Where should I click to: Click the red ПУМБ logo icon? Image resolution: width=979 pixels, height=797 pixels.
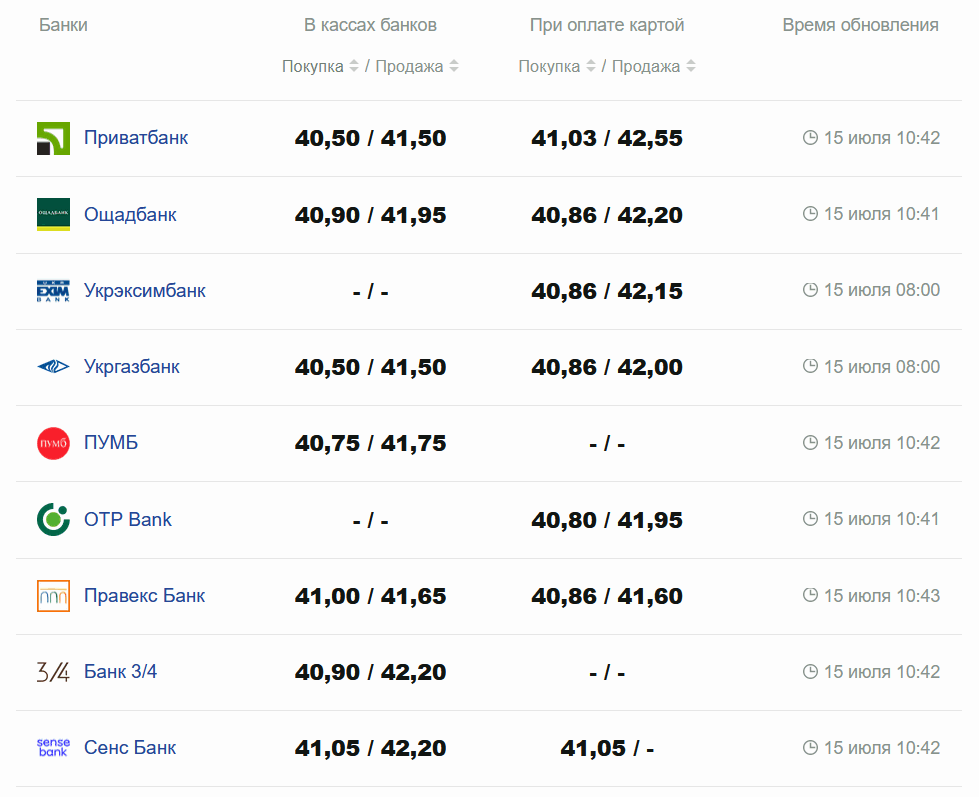click(53, 443)
